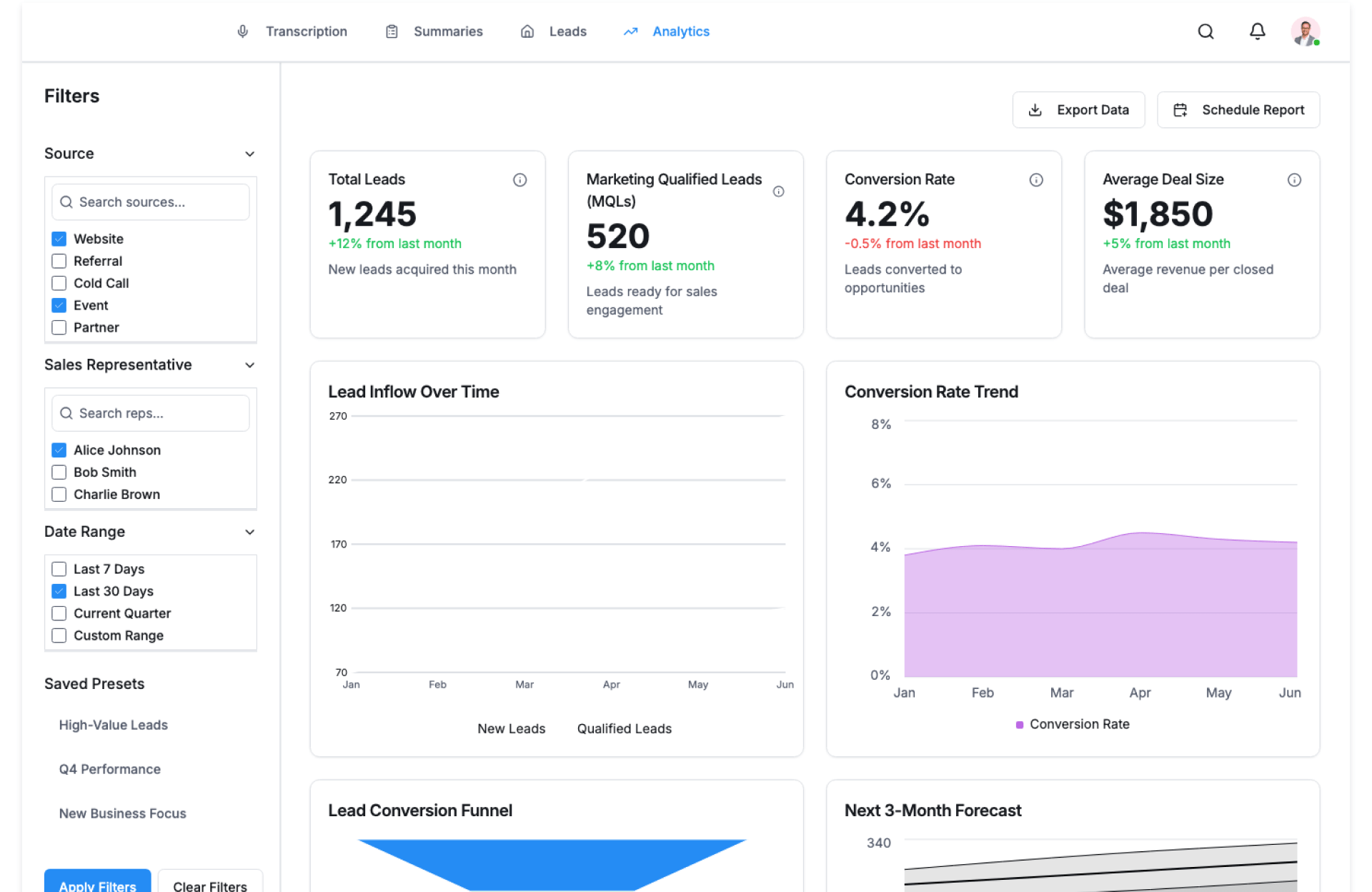Uncheck the Website source checkbox
The height and width of the screenshot is (892, 1372).
pyautogui.click(x=59, y=239)
